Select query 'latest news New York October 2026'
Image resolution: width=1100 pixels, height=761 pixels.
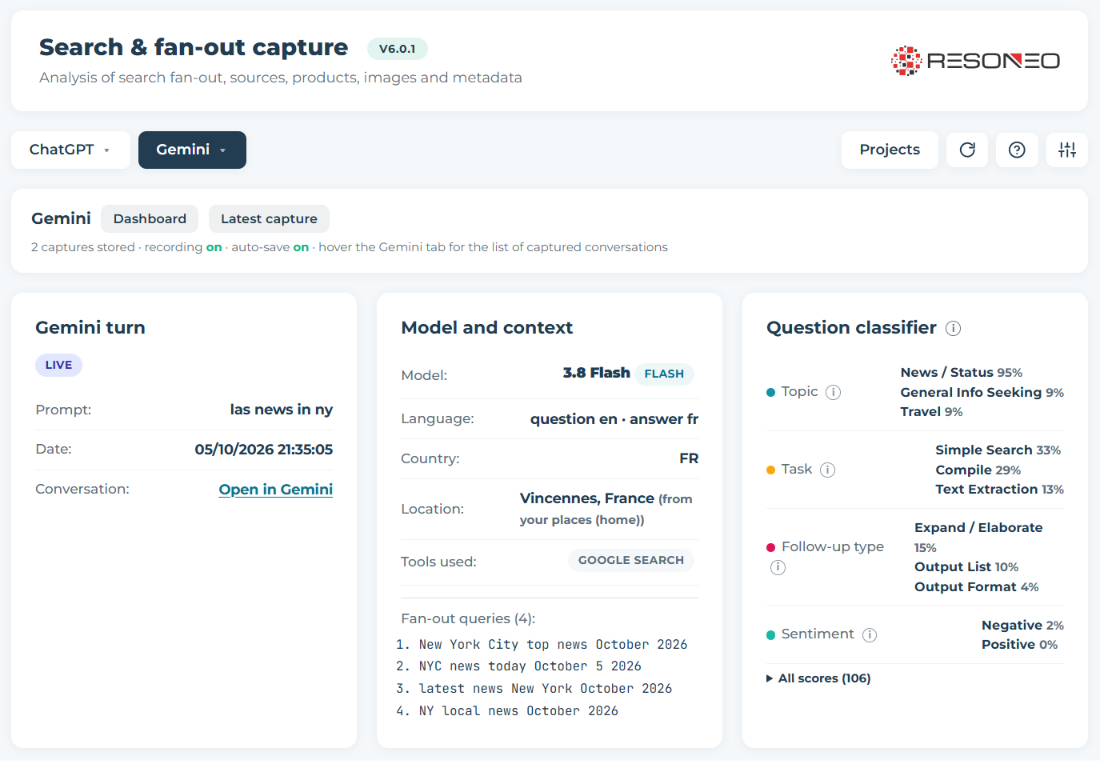coord(545,688)
